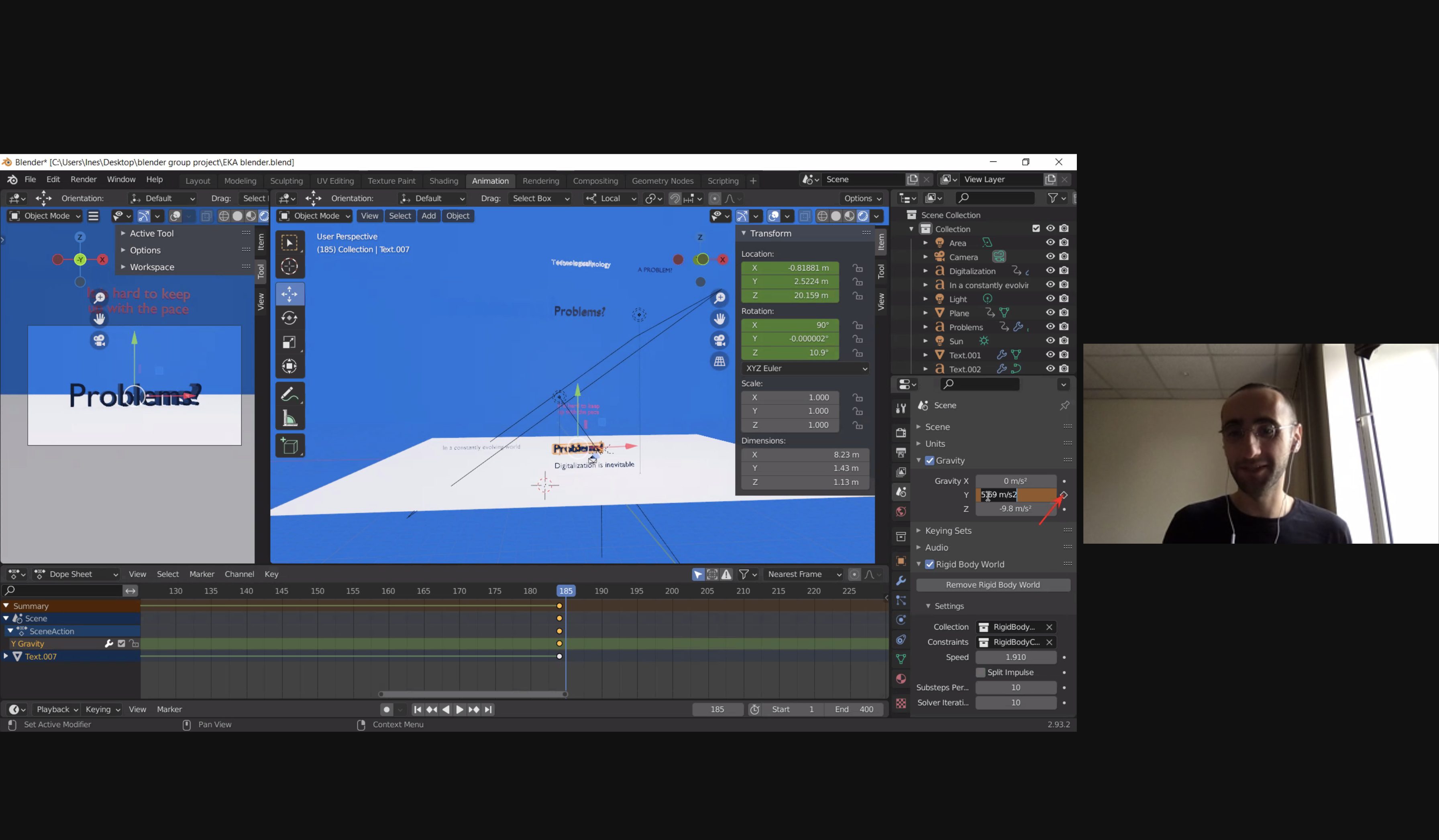Switch to the Compositing workspace tab
This screenshot has height=840, width=1439.
595,181
